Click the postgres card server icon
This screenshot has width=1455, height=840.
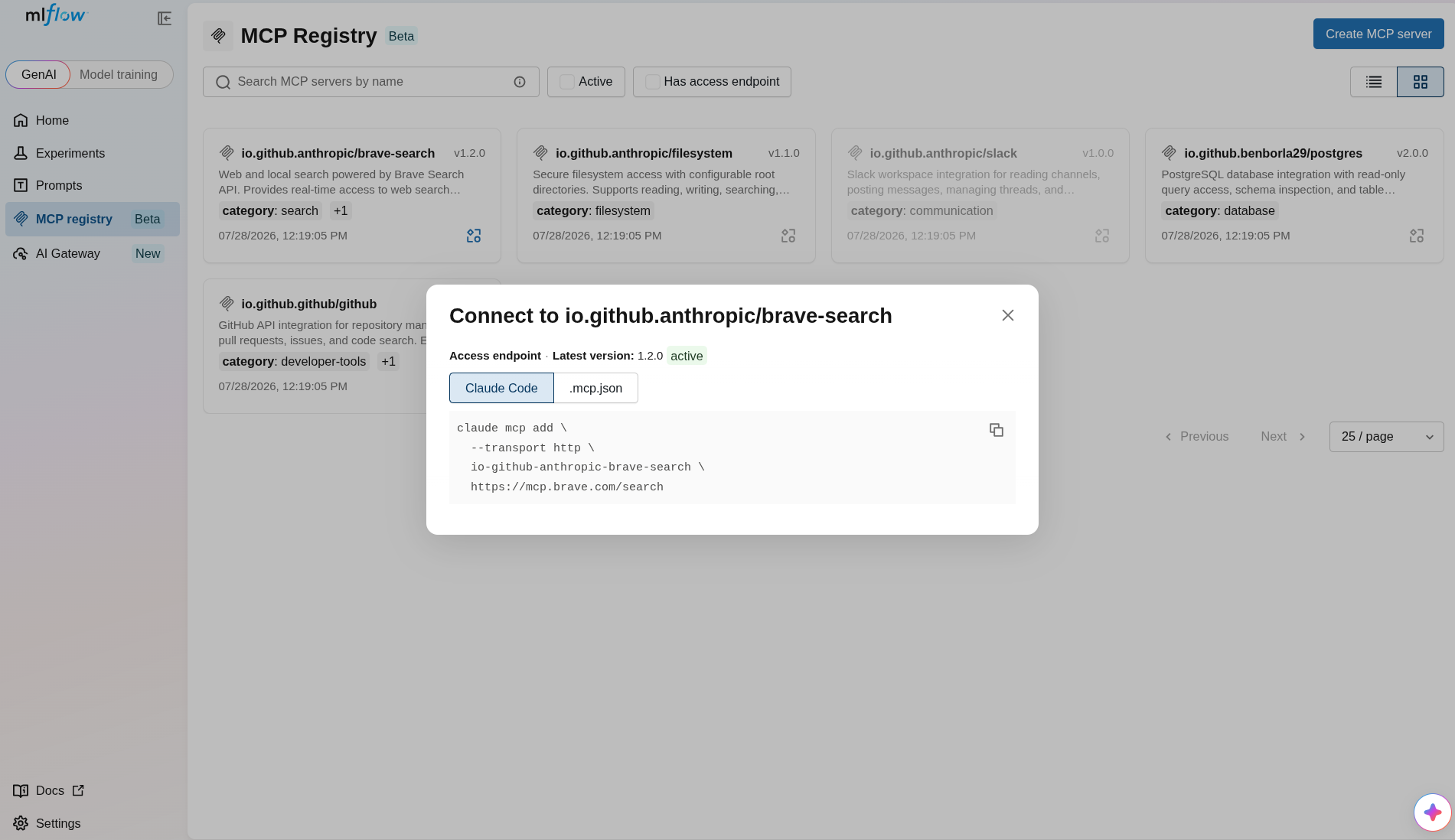(x=1169, y=152)
